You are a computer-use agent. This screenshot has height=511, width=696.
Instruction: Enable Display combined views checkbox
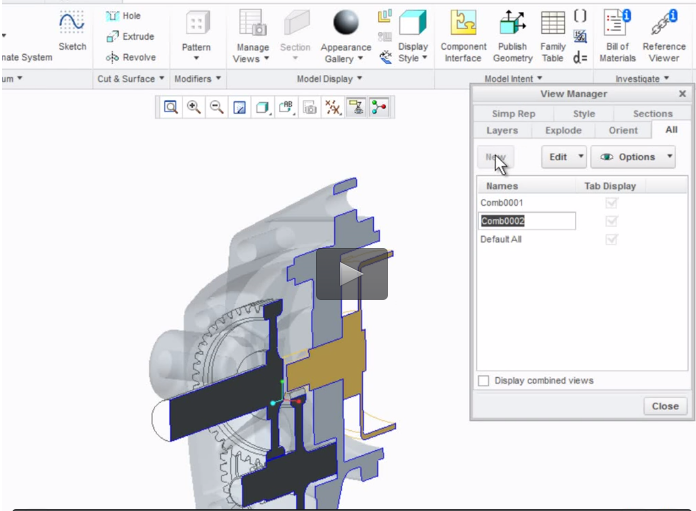pyautogui.click(x=484, y=381)
